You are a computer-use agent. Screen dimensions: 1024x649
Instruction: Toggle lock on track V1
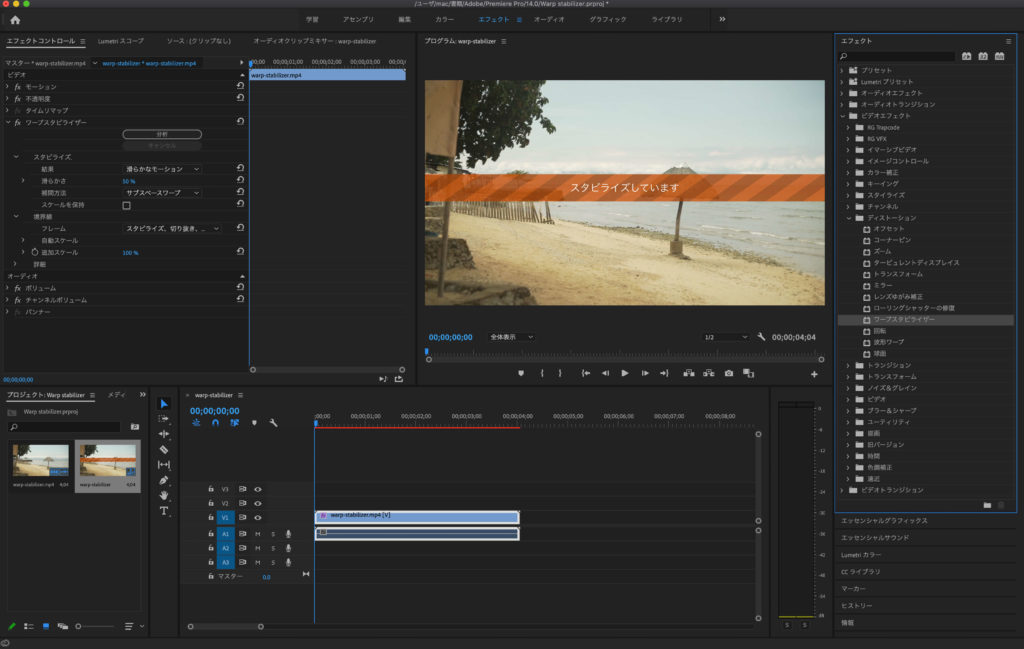211,517
